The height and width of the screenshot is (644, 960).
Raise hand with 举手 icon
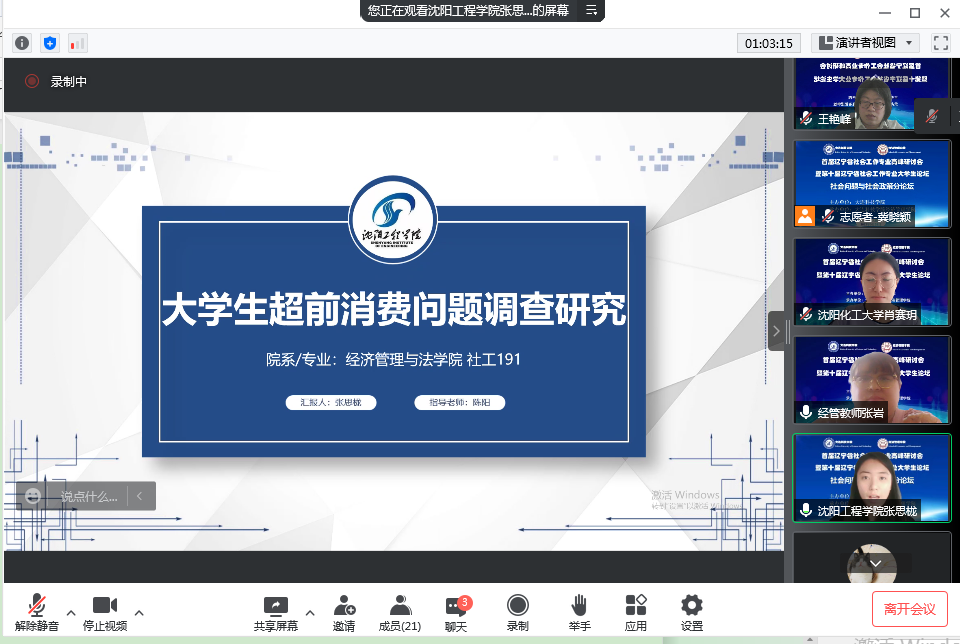click(579, 613)
